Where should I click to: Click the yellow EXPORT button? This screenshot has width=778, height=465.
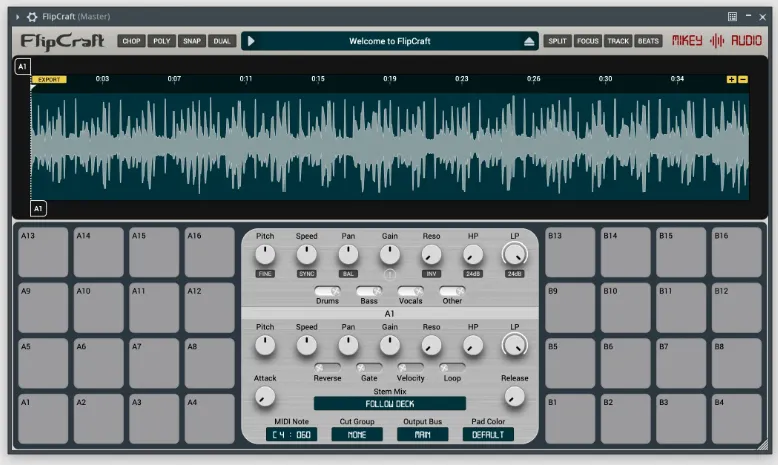(49, 79)
